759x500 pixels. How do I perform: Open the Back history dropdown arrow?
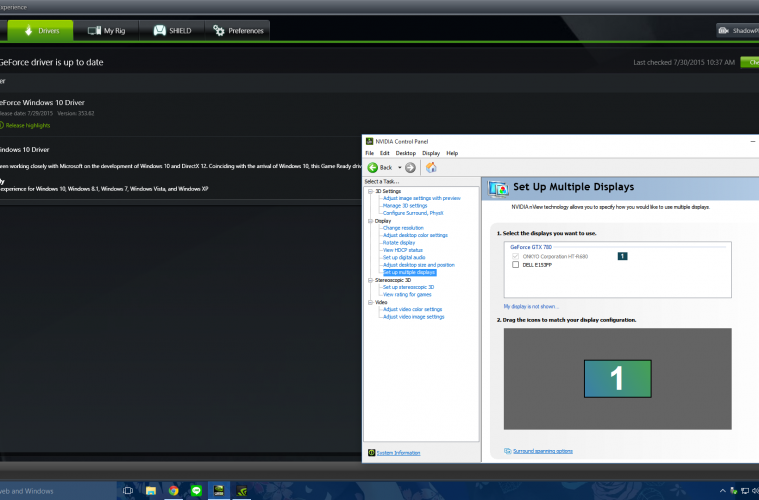pyautogui.click(x=399, y=167)
